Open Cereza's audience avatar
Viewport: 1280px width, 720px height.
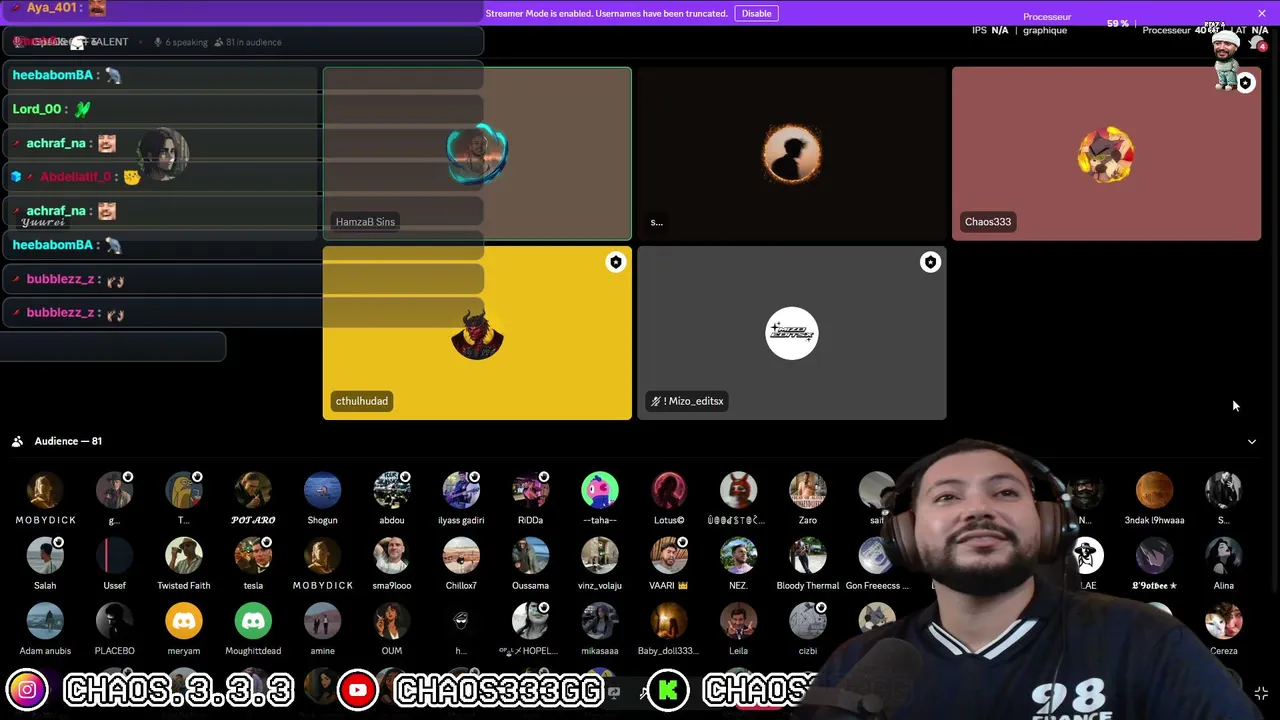tap(1223, 621)
